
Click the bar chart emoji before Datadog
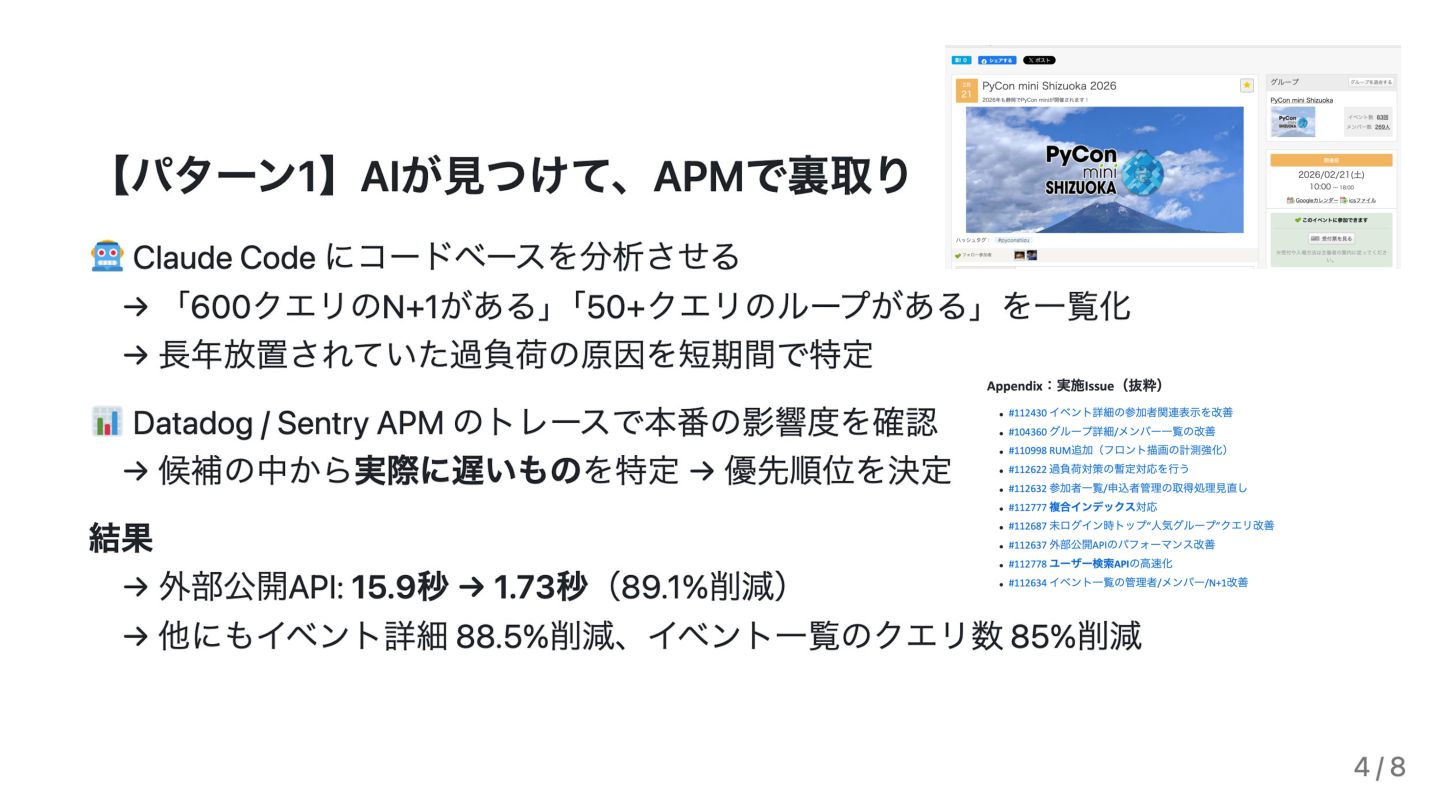point(106,423)
